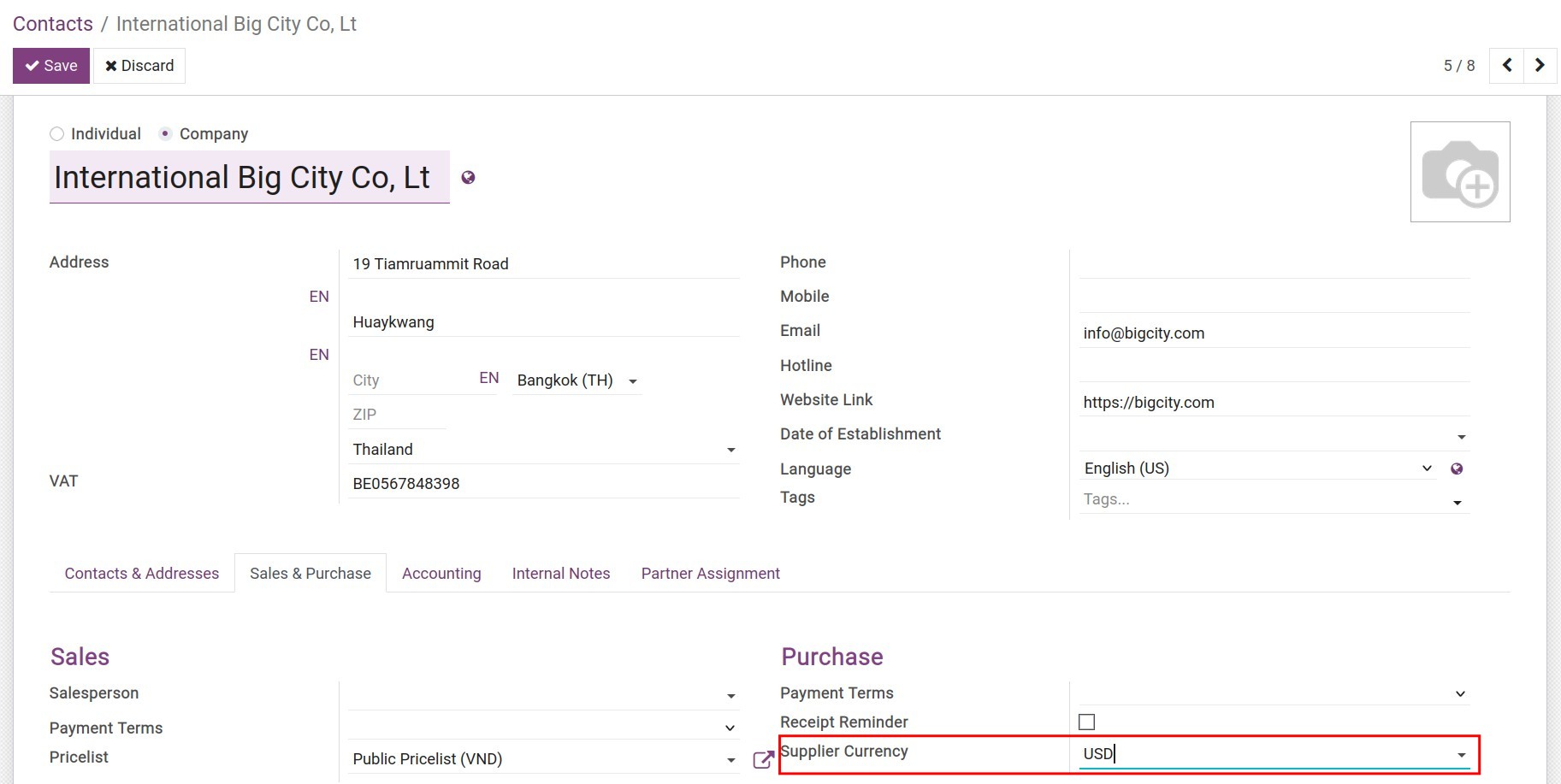
Task: Click the next record arrow
Action: tap(1540, 66)
